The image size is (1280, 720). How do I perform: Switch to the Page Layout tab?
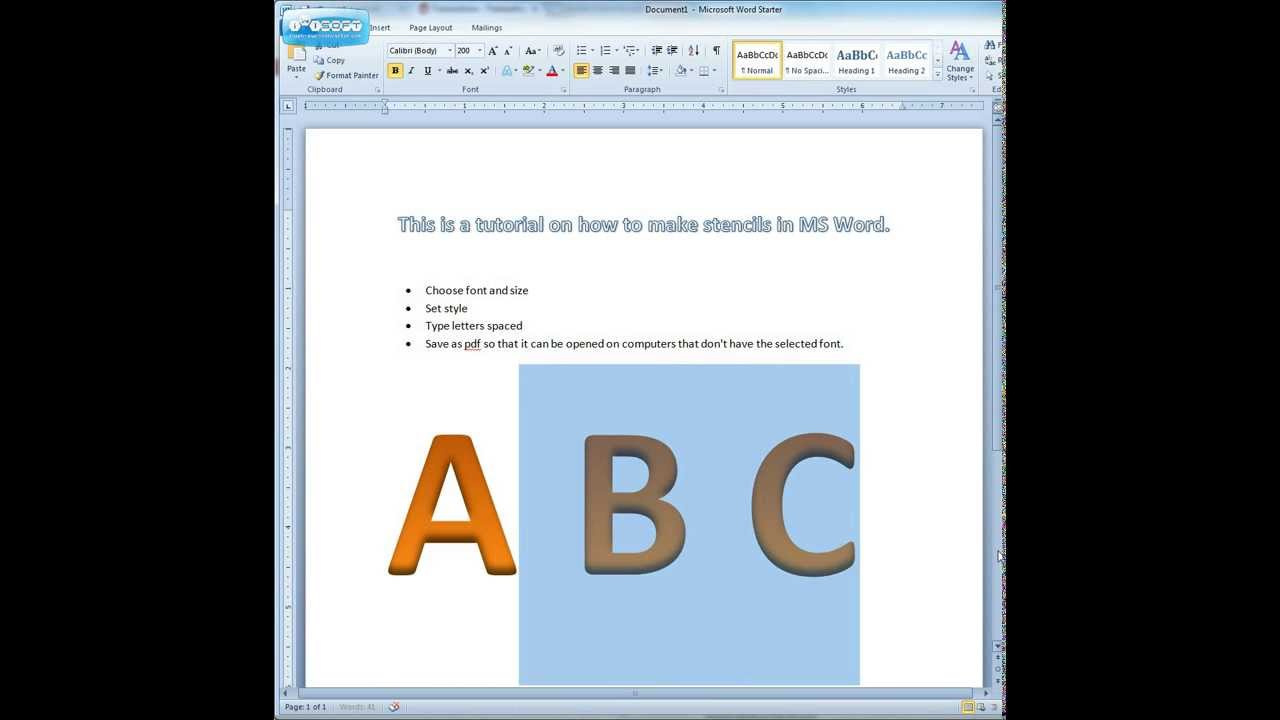pyautogui.click(x=429, y=27)
